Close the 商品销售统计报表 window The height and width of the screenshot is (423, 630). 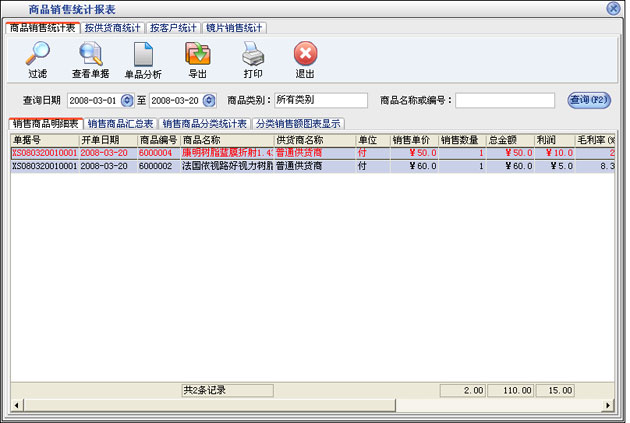pyautogui.click(x=613, y=8)
